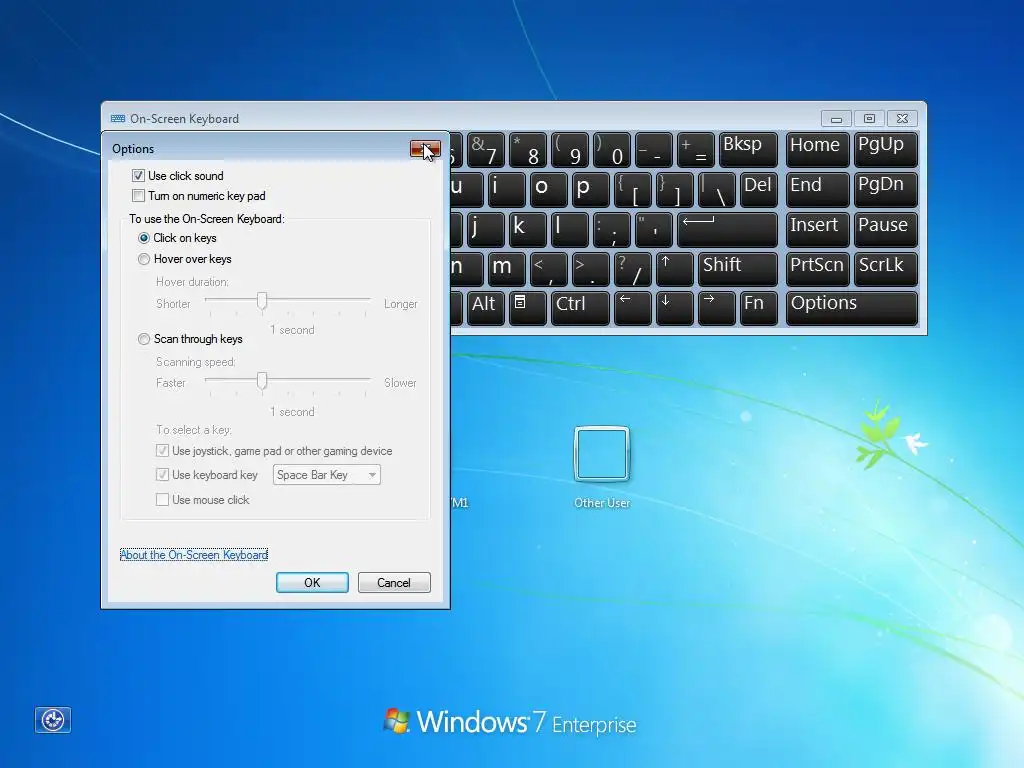Tap the Alt key
The height and width of the screenshot is (768, 1024).
pos(485,308)
